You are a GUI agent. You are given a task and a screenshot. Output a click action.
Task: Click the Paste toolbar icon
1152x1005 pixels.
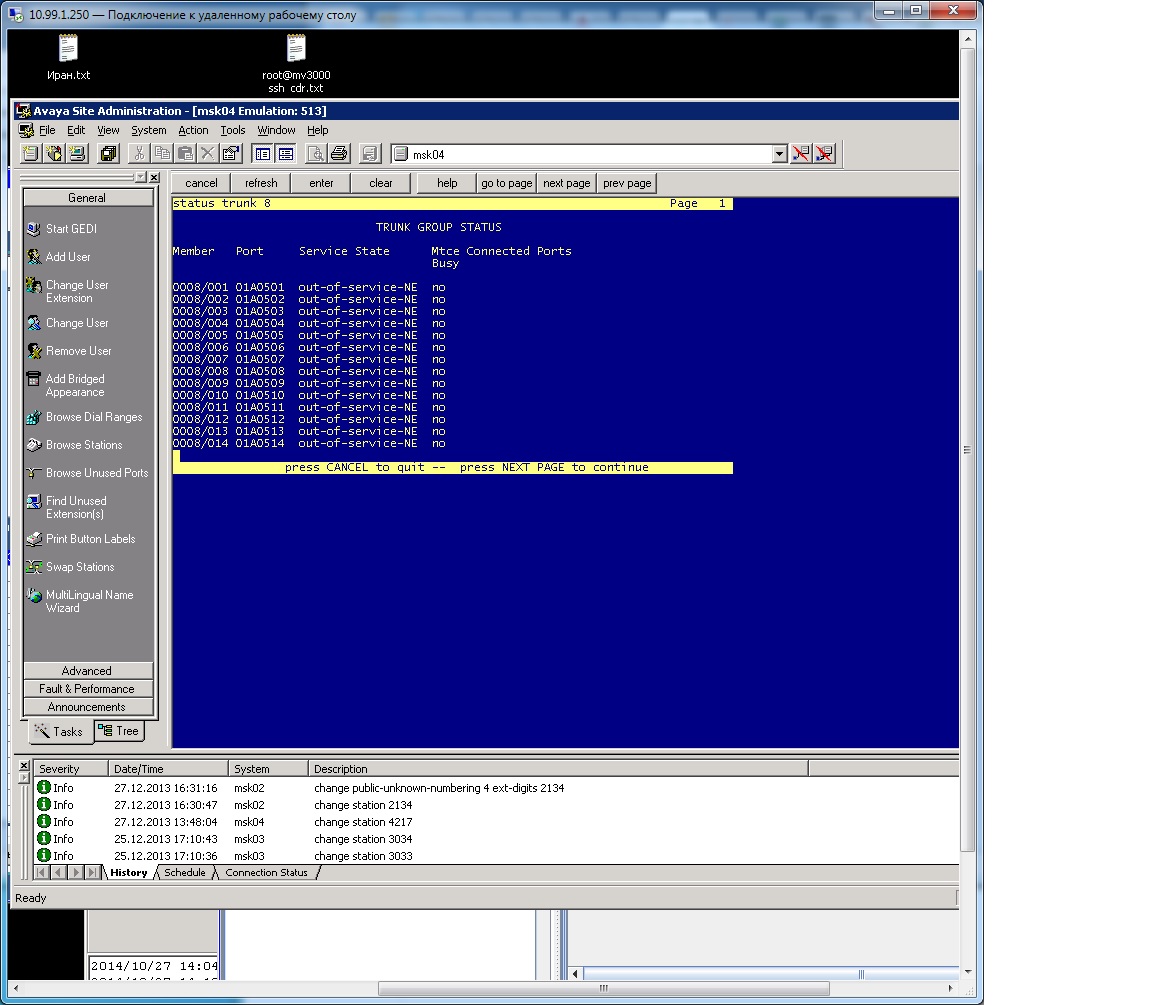pyautogui.click(x=185, y=154)
